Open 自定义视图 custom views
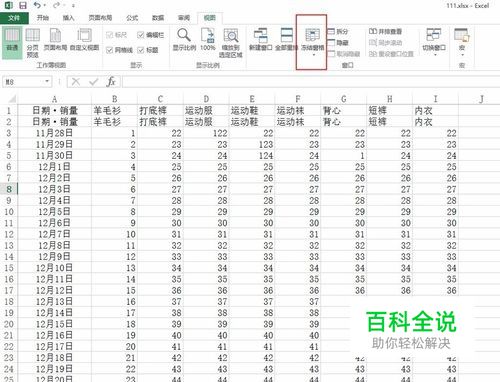 pyautogui.click(x=84, y=39)
